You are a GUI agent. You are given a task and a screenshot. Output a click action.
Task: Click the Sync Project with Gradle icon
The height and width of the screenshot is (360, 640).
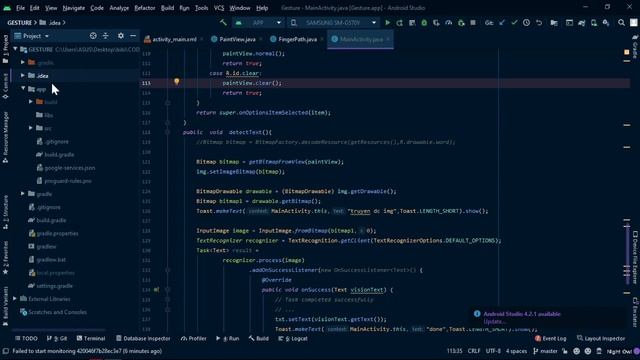point(582,23)
